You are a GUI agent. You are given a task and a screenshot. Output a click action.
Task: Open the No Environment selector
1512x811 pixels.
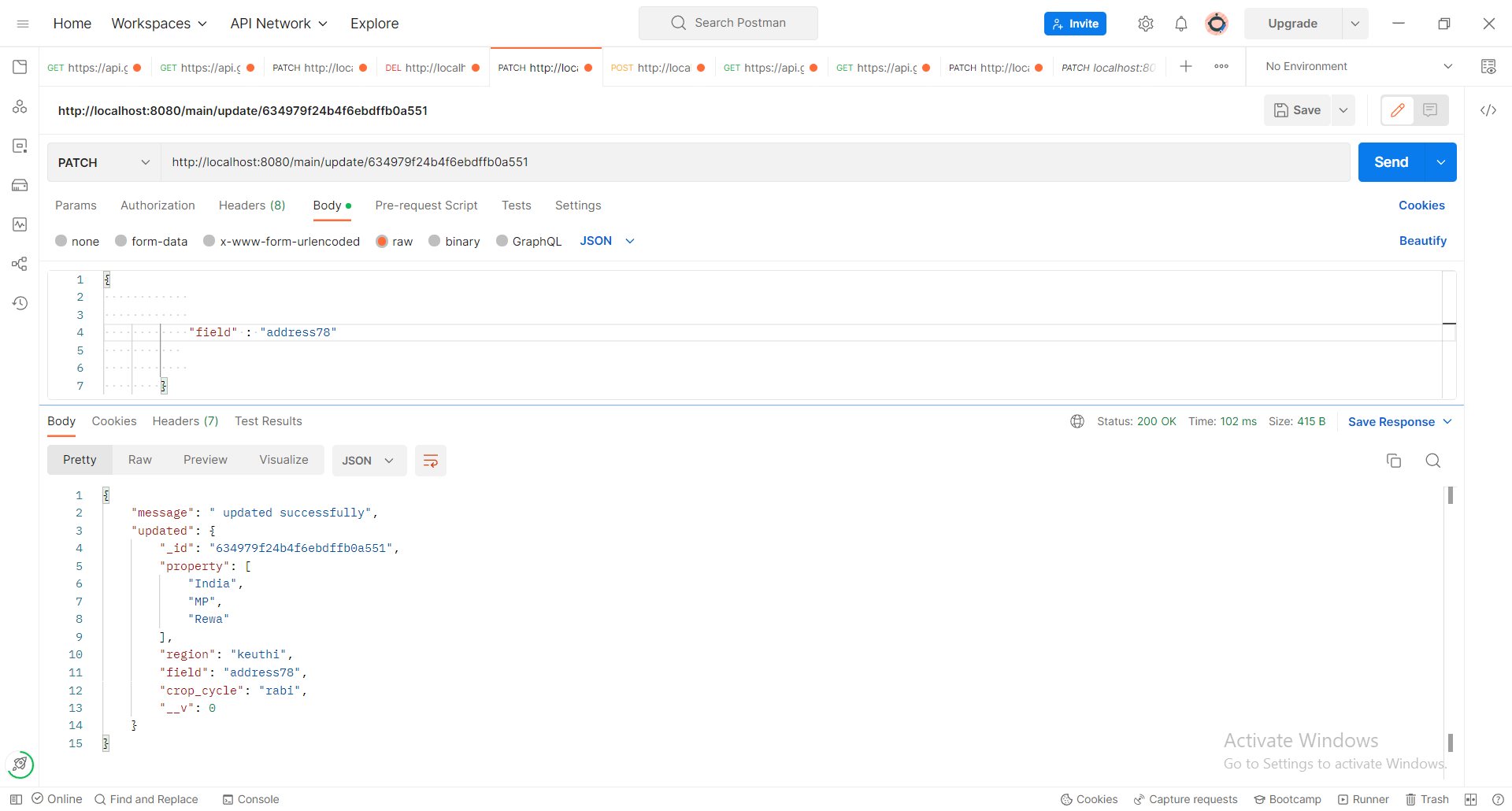pyautogui.click(x=1356, y=66)
